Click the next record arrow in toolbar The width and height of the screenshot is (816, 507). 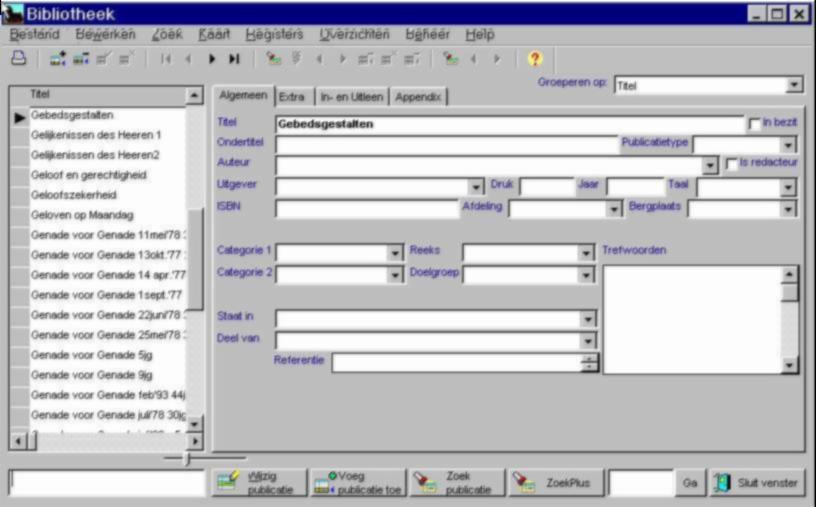pyautogui.click(x=213, y=59)
